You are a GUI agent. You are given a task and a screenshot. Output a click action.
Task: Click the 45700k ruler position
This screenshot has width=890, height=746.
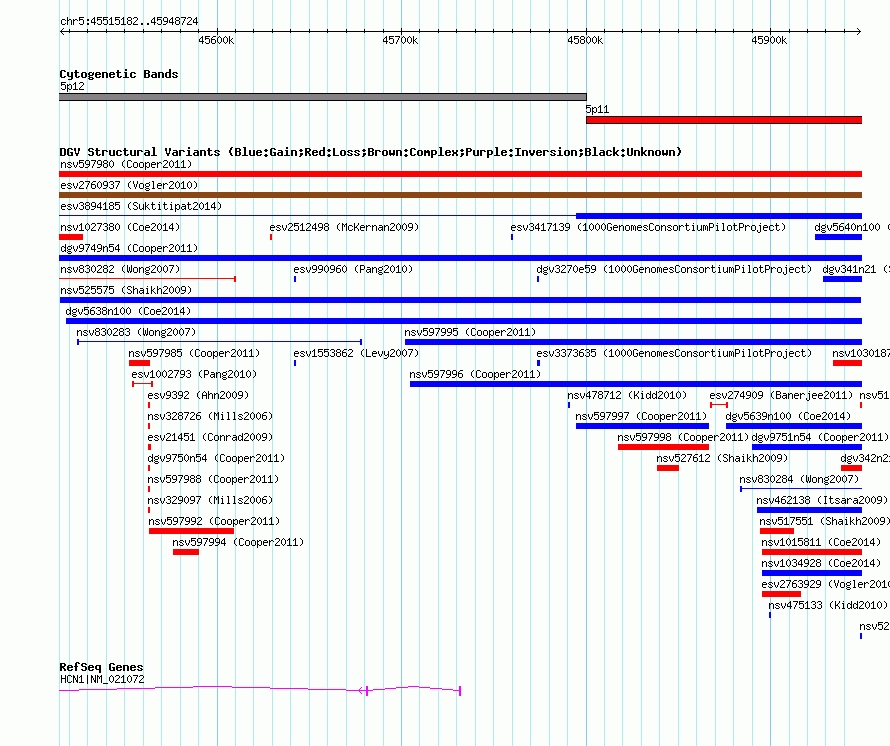tap(400, 40)
